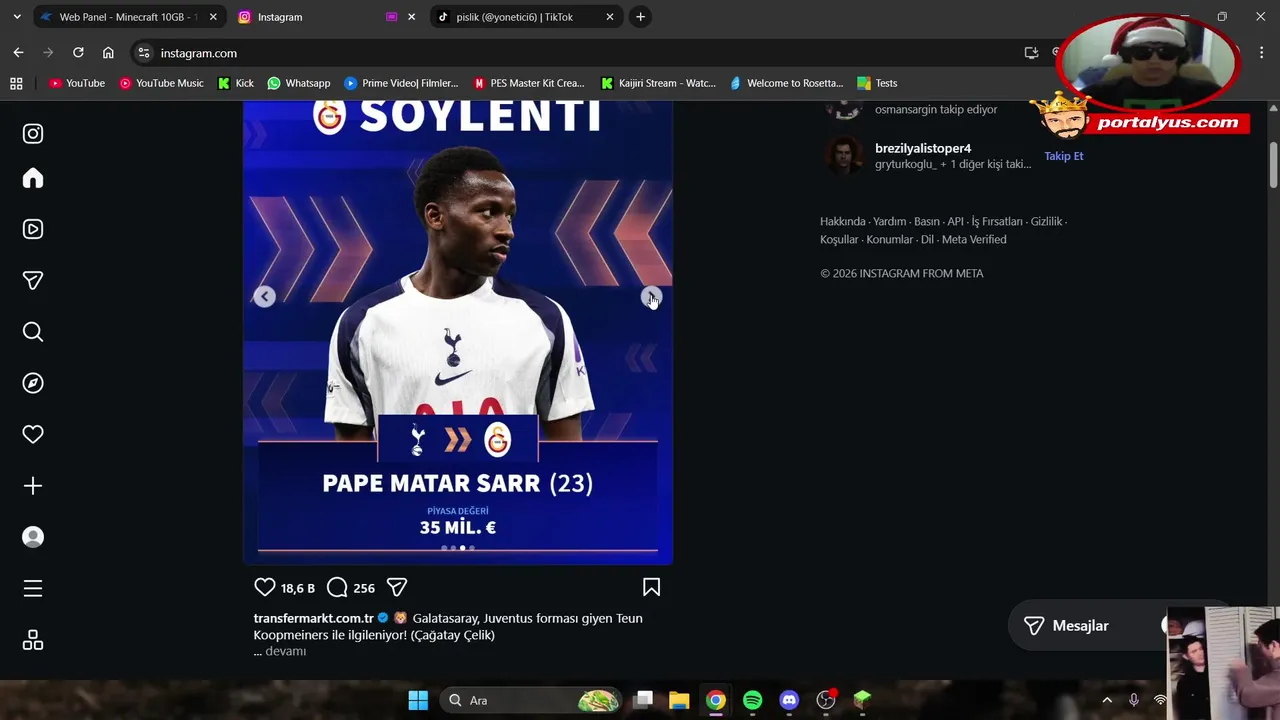1280x720 pixels.
Task: Click the browser home button
Action: (x=108, y=53)
